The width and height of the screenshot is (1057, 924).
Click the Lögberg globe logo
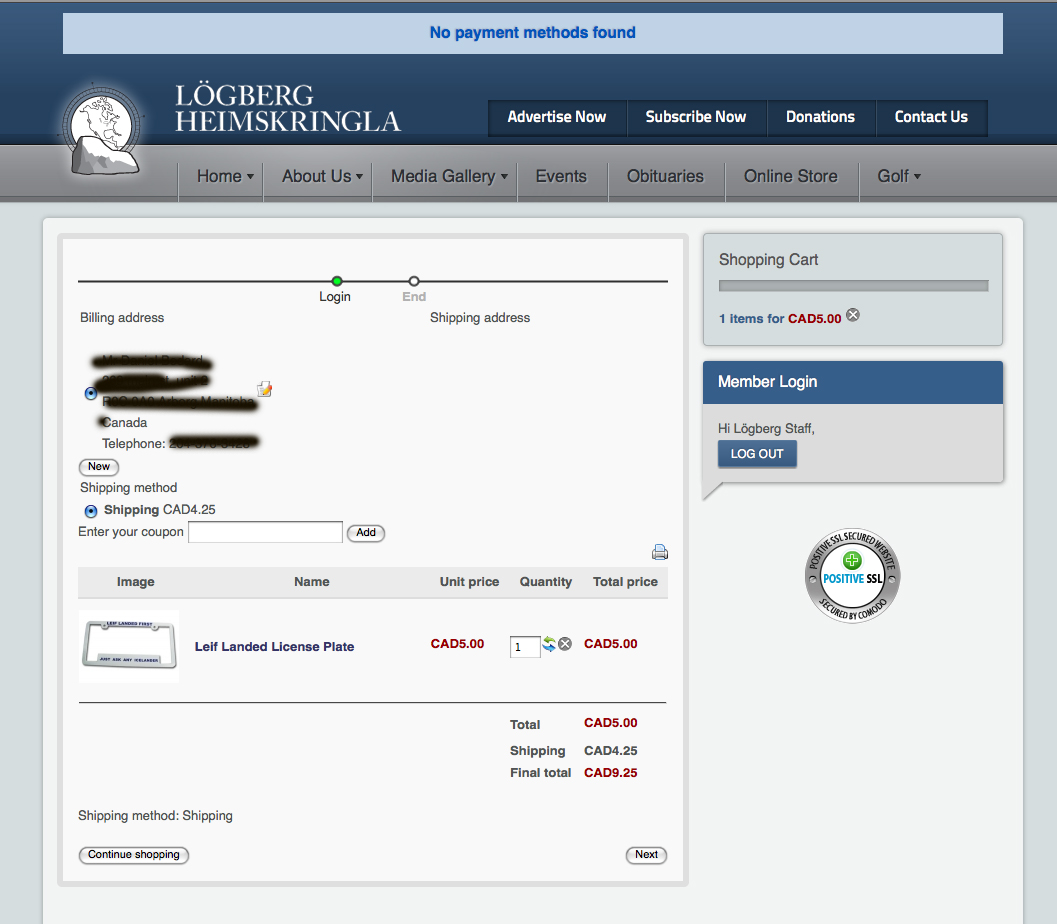pos(103,129)
